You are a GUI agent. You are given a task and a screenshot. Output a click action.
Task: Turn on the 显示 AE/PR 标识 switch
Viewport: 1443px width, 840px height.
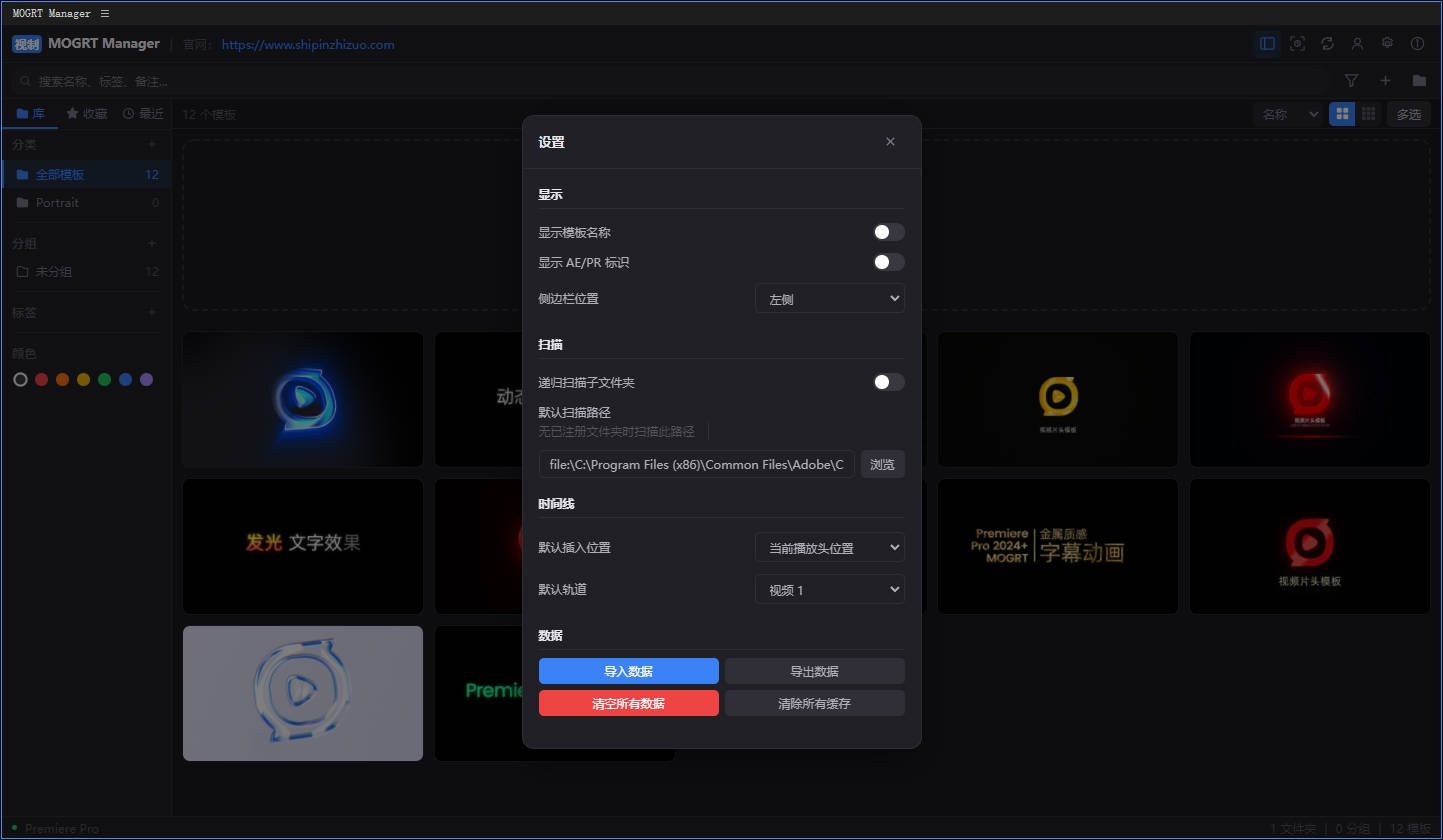[887, 261]
